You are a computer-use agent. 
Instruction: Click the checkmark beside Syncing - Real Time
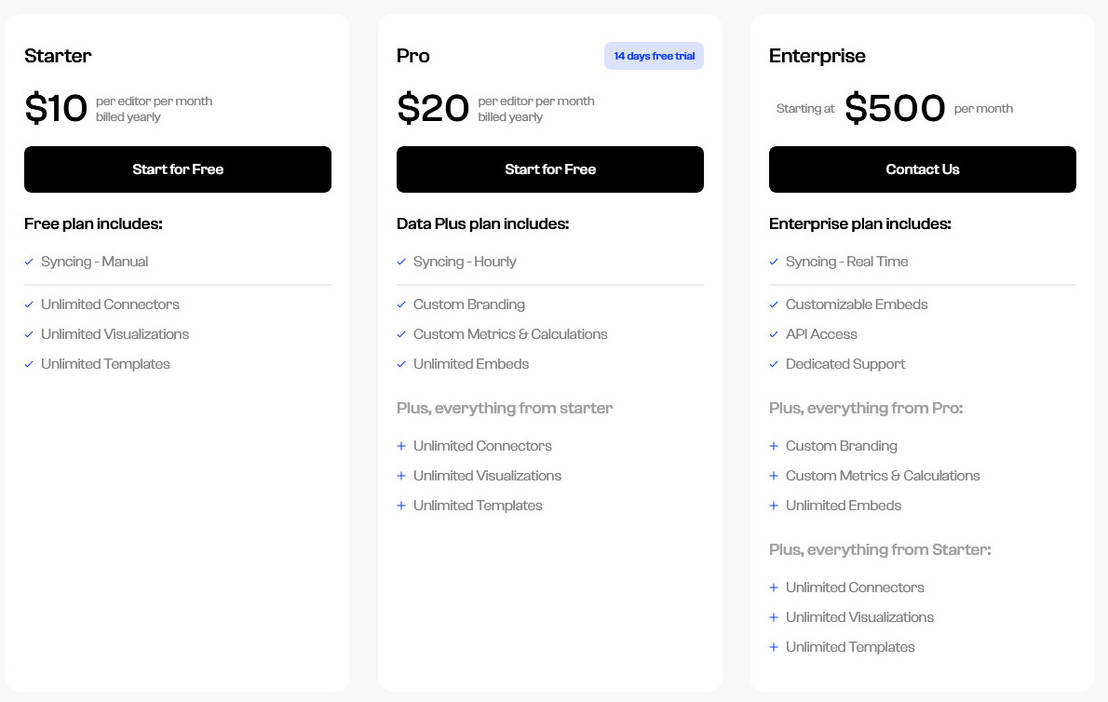[773, 261]
